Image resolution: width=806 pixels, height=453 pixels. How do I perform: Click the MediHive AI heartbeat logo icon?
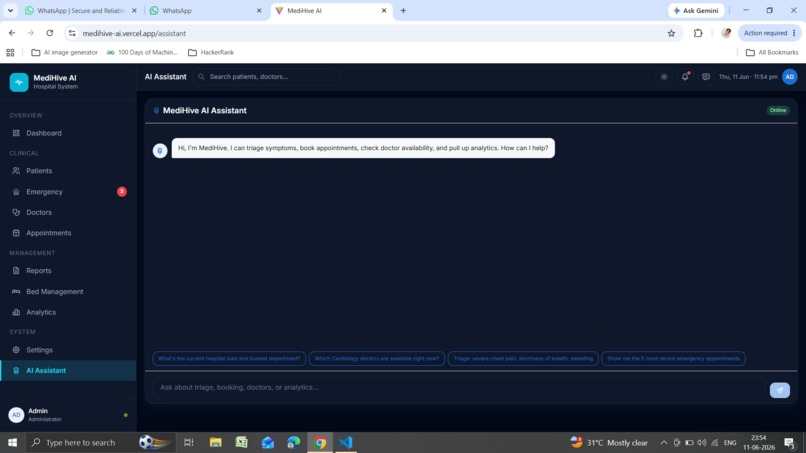[x=19, y=82]
